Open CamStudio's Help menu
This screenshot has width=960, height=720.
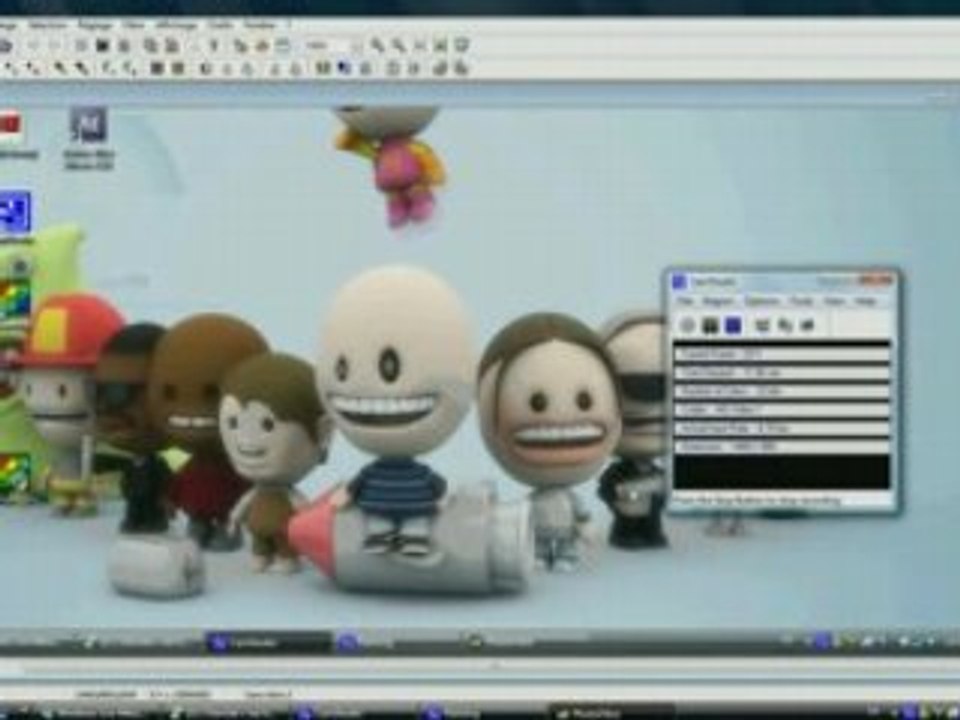[866, 301]
